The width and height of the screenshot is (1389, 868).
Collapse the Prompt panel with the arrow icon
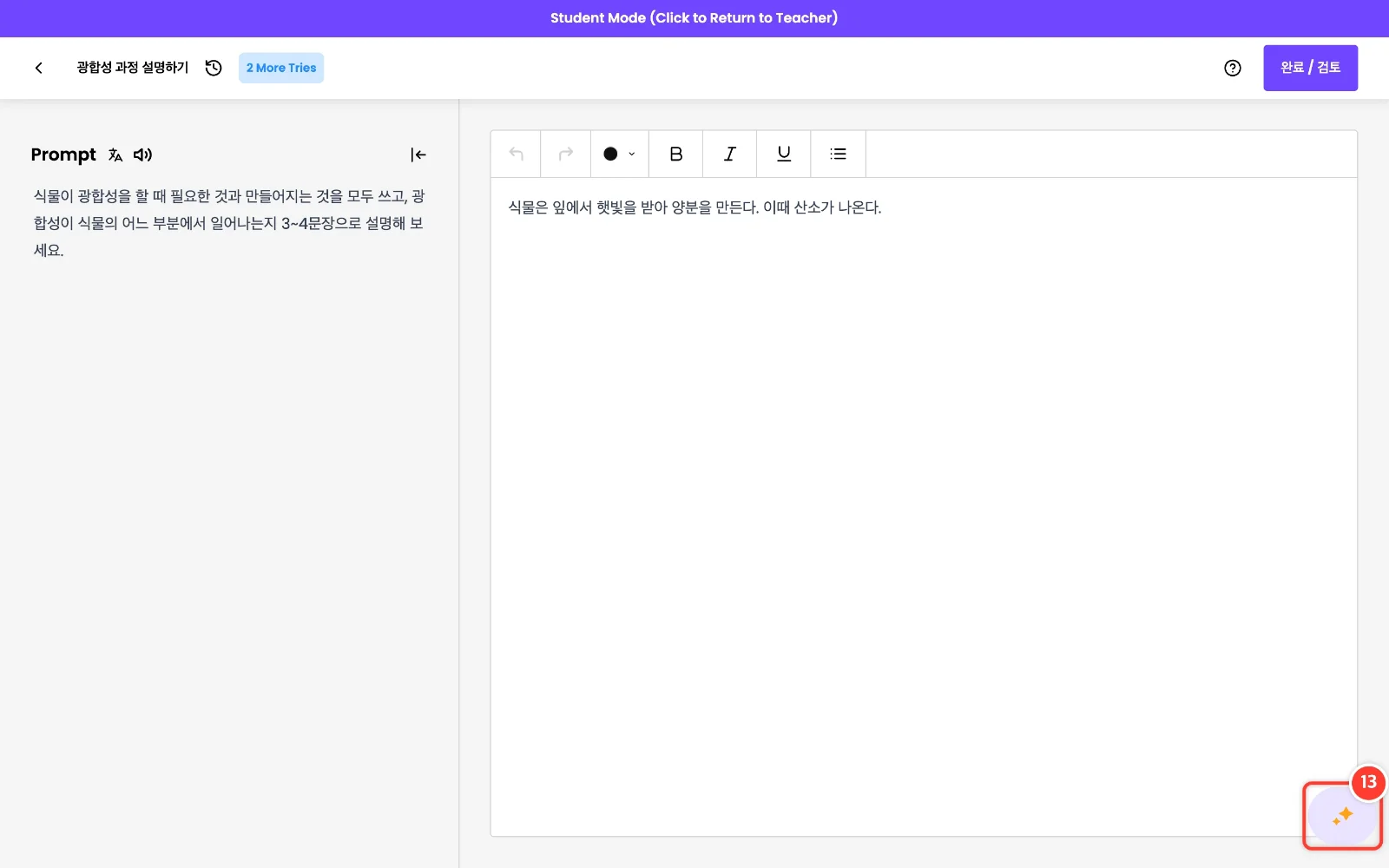[x=418, y=155]
